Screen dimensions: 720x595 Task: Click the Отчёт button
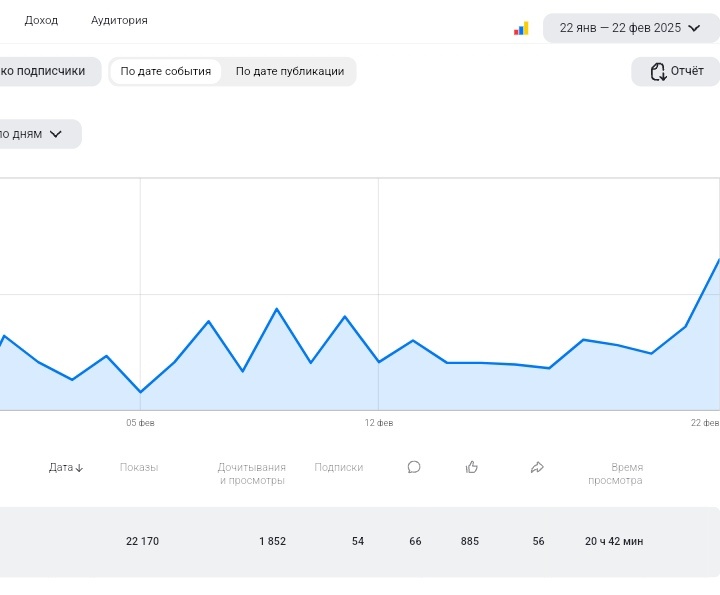pos(675,71)
